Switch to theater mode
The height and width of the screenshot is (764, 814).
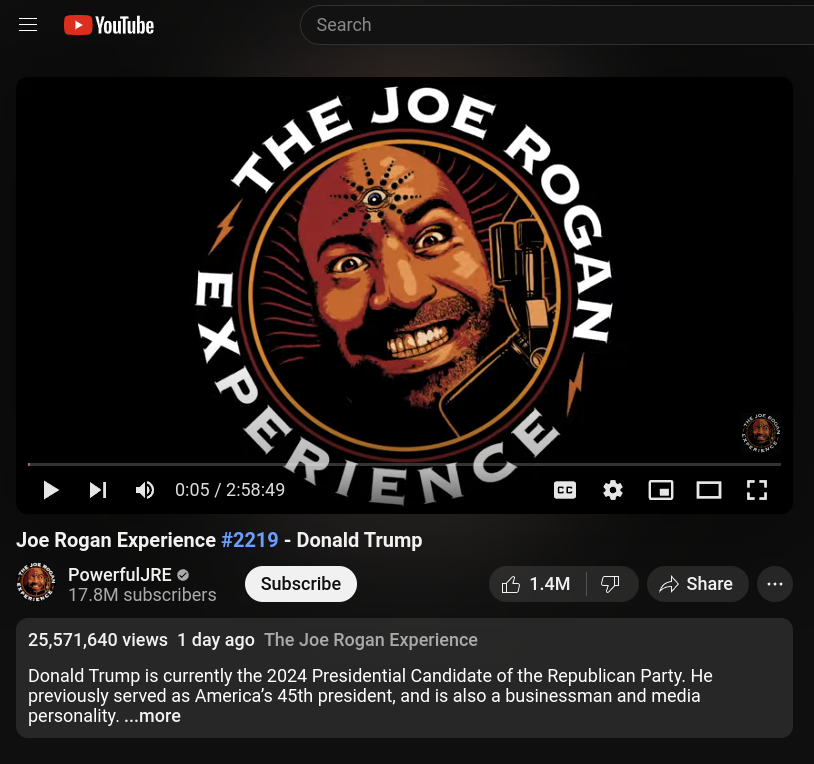(x=709, y=490)
